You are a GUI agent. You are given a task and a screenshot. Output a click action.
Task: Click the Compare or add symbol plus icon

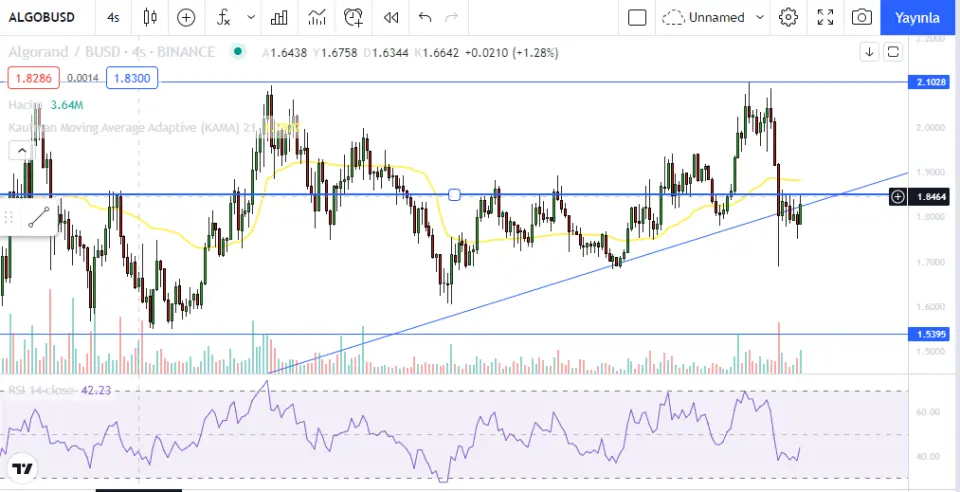(186, 17)
